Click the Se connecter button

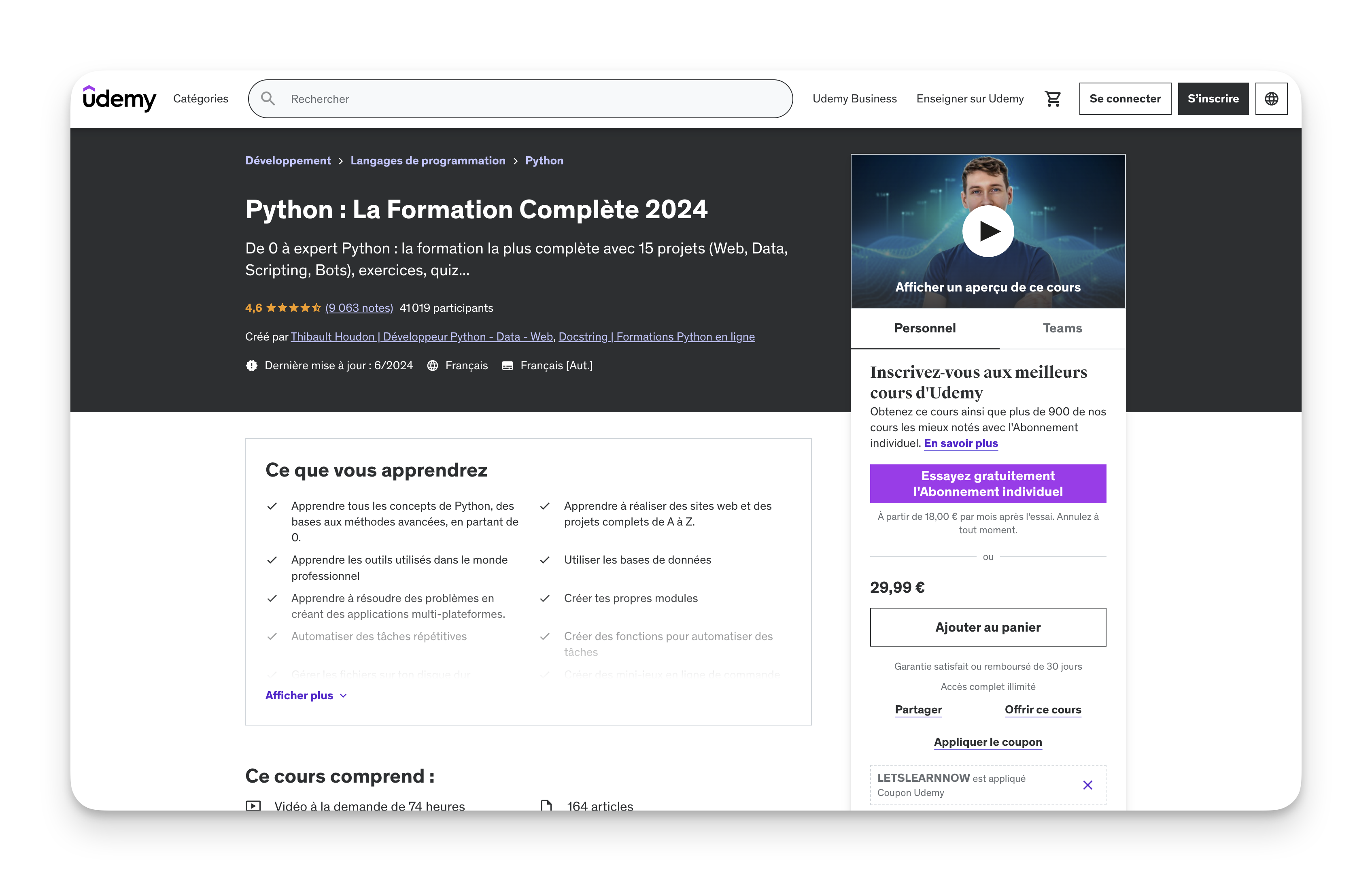coord(1124,98)
